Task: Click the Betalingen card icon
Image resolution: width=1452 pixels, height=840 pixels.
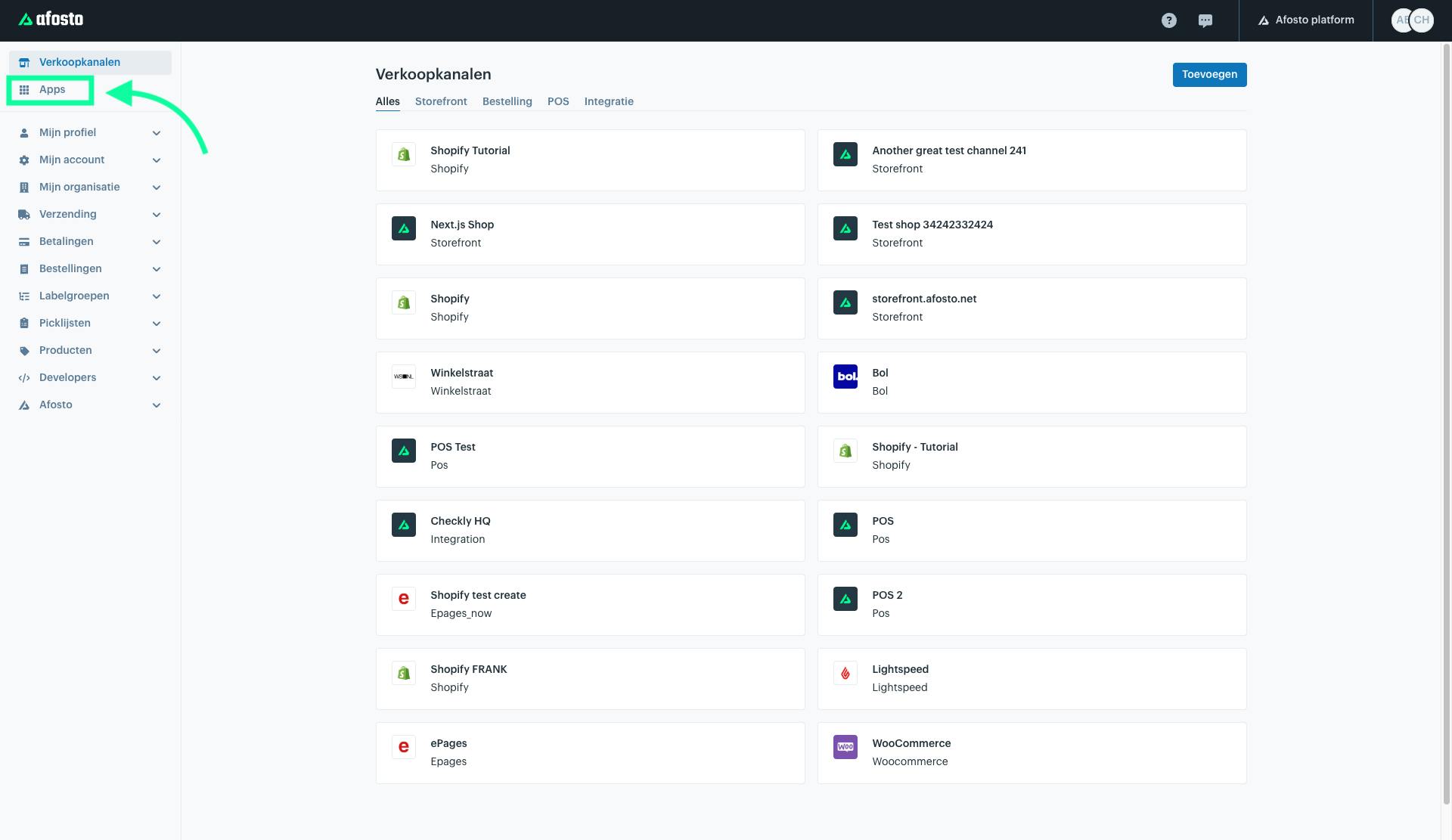Action: [24, 242]
